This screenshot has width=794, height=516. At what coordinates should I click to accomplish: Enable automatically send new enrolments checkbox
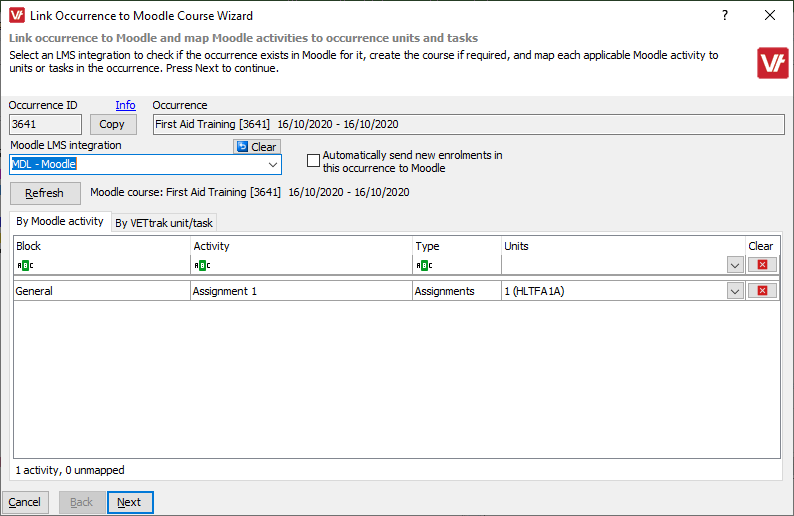[x=313, y=161]
